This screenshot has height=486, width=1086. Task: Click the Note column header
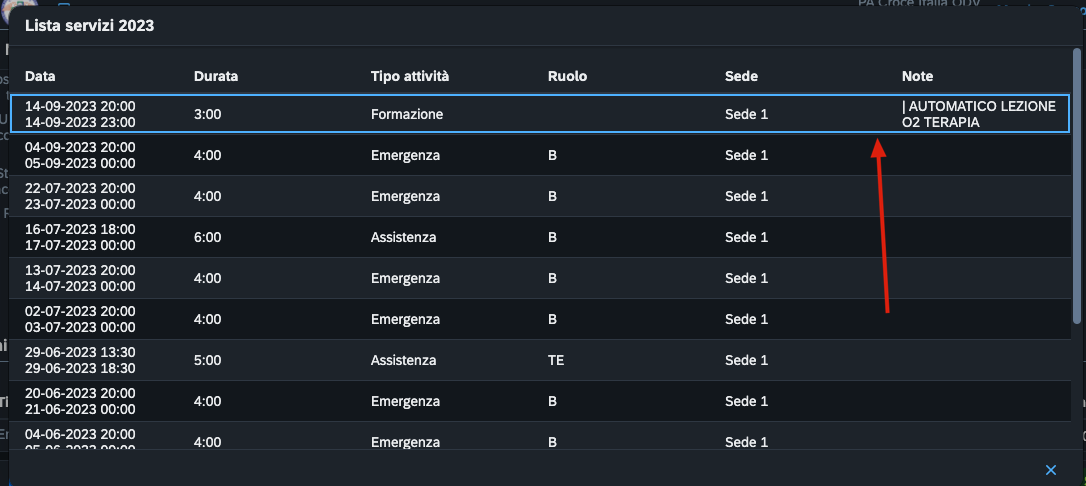(917, 77)
